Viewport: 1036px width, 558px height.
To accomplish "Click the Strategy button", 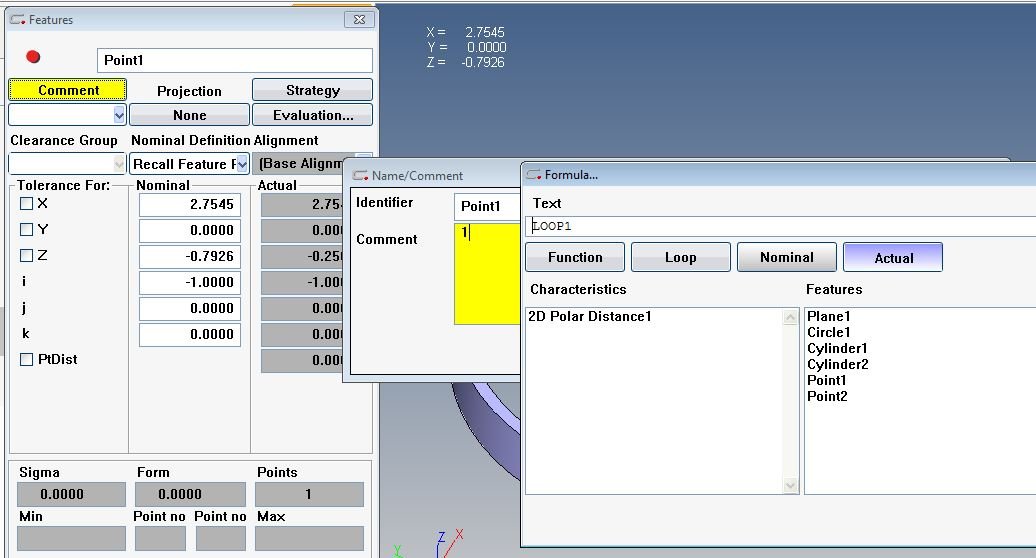I will coord(313,90).
